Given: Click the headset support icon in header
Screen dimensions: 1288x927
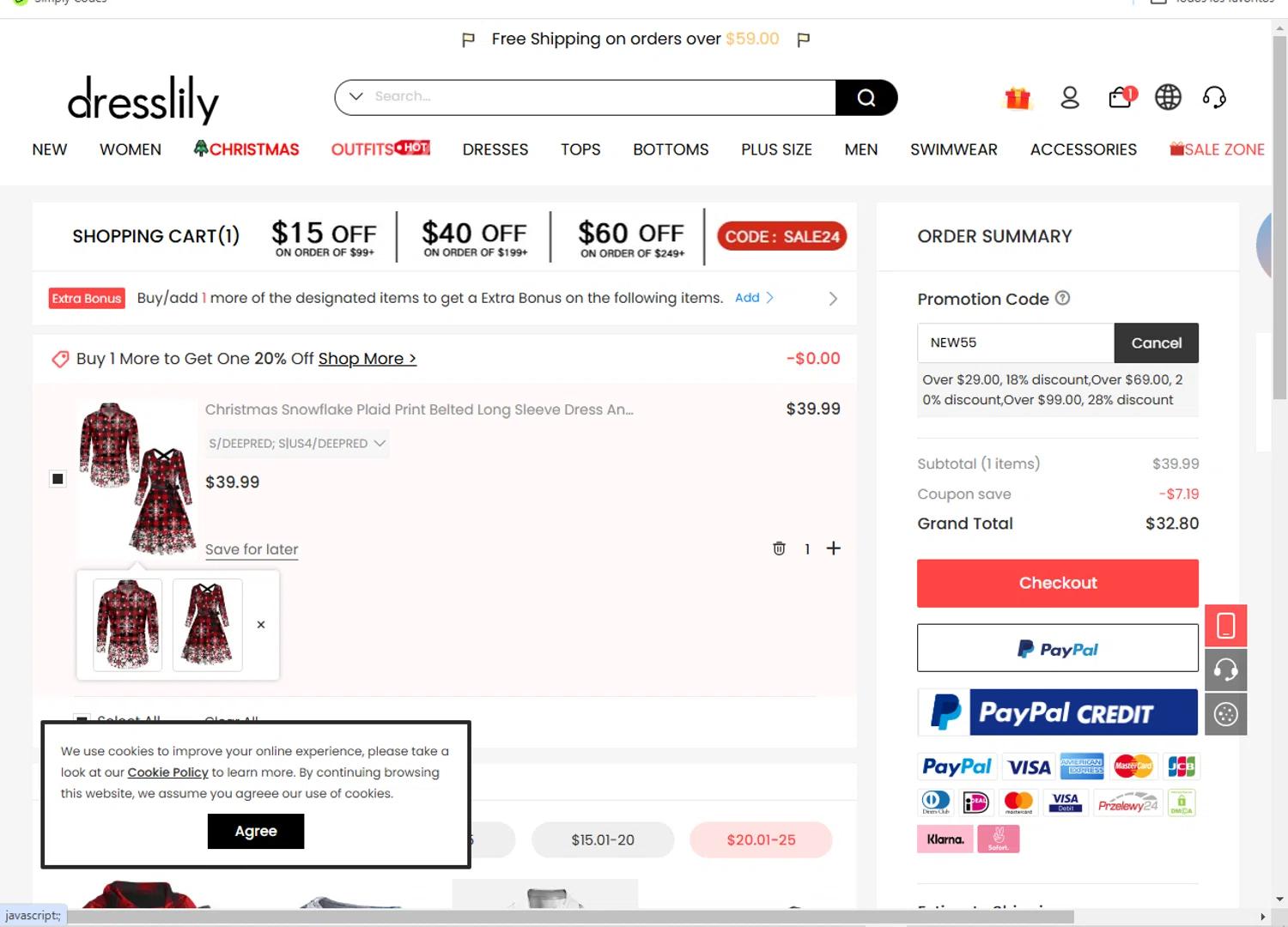Looking at the screenshot, I should [1214, 97].
